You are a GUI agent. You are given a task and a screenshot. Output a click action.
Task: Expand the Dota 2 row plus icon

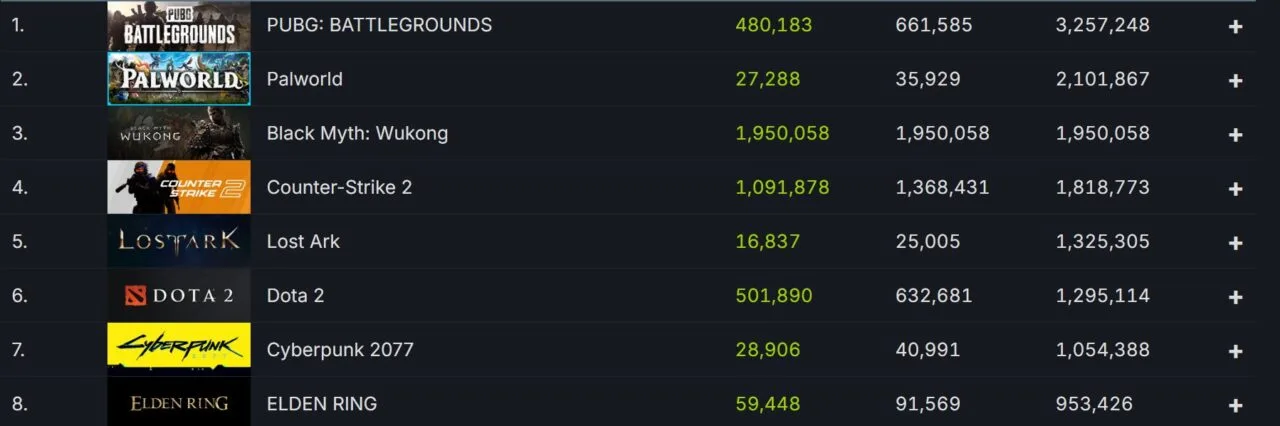1236,297
